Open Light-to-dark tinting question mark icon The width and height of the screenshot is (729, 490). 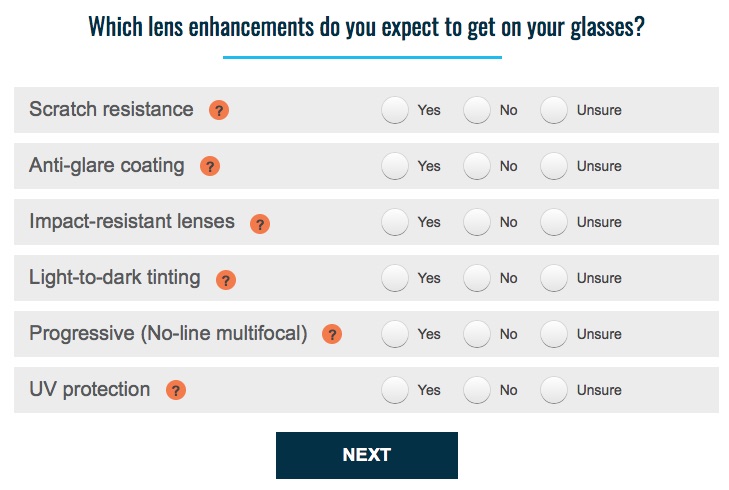(226, 280)
